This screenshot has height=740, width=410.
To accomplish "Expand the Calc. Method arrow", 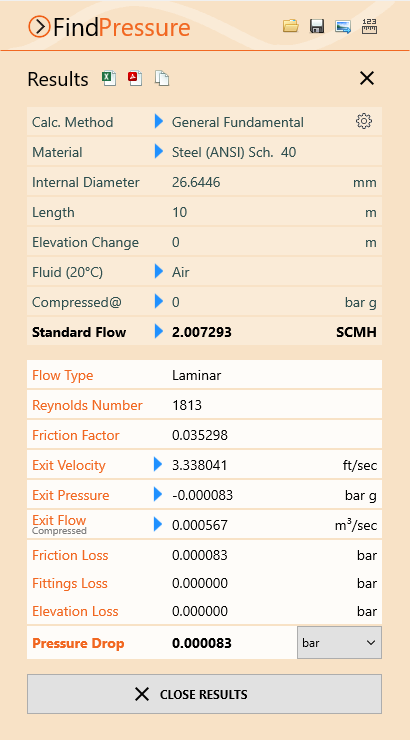I will (x=159, y=121).
